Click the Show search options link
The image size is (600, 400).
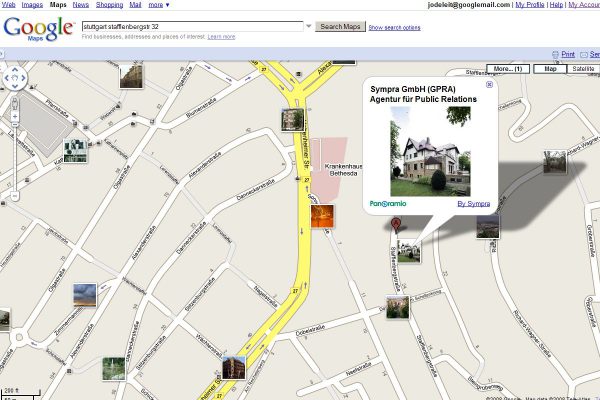click(394, 27)
